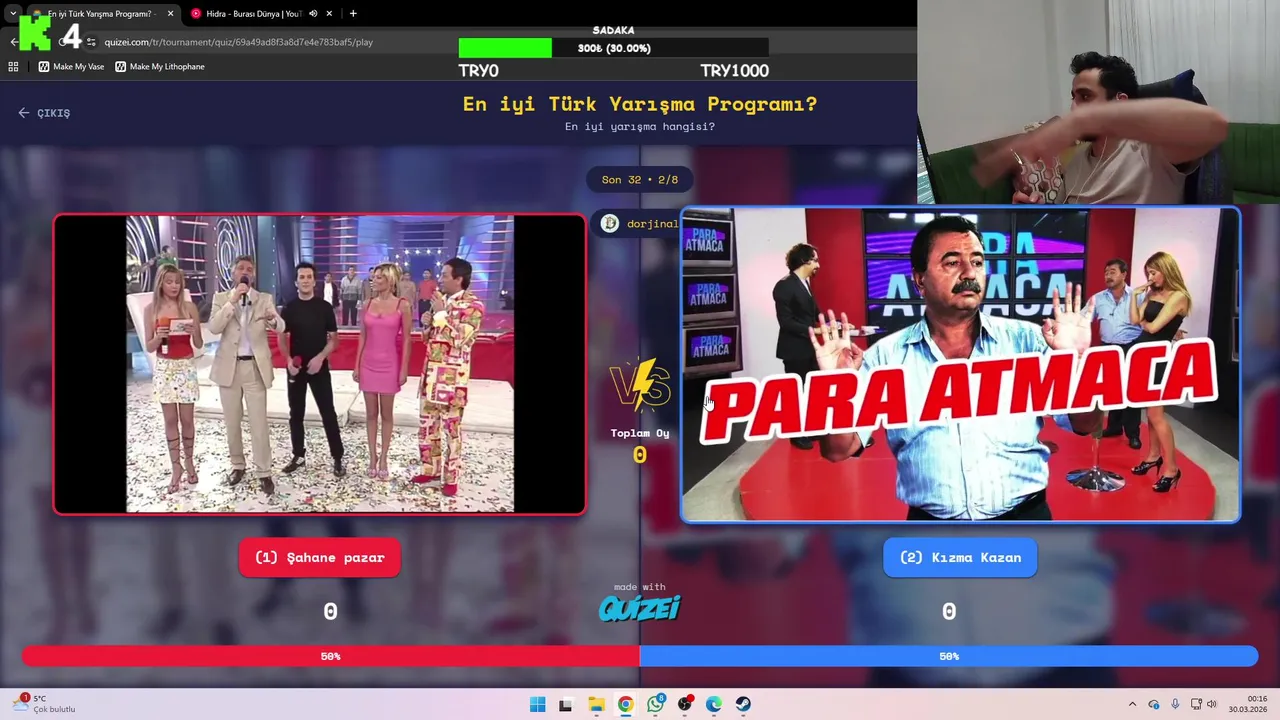Click the Quizei logo
The width and height of the screenshot is (1280, 720).
pos(640,607)
